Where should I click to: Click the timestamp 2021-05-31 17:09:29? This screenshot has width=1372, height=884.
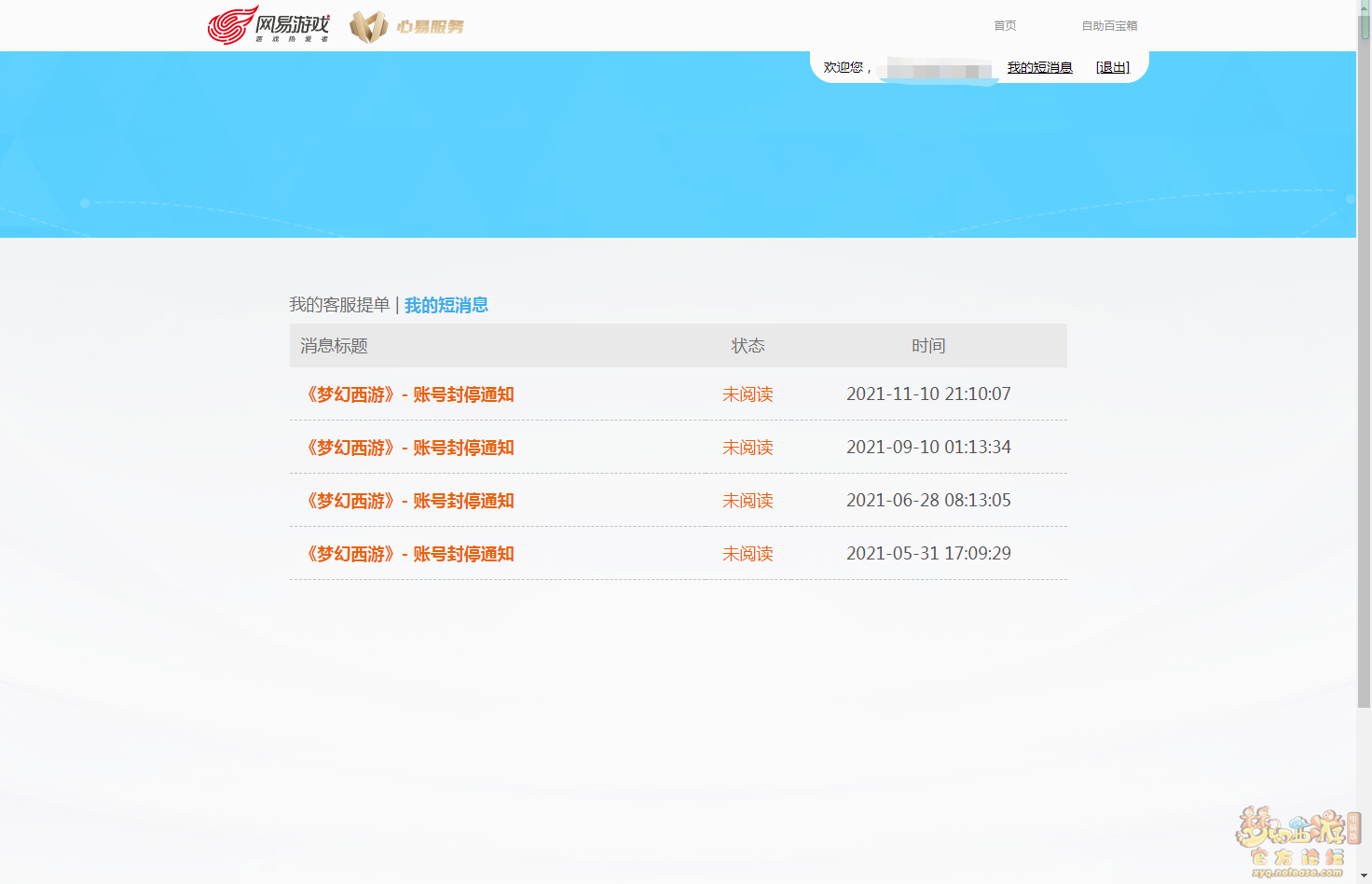click(928, 553)
